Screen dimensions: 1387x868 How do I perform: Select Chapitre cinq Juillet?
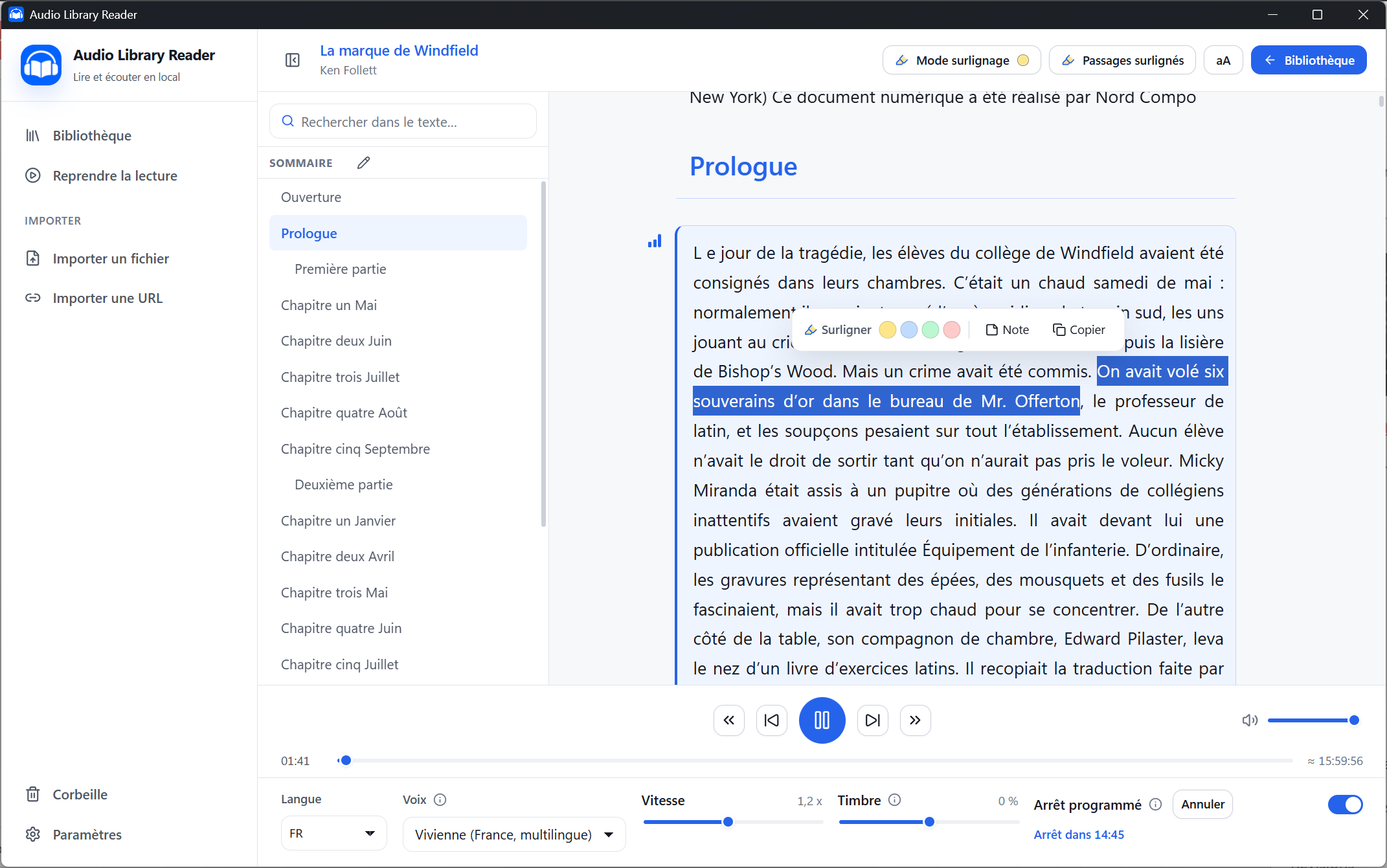tap(398, 665)
